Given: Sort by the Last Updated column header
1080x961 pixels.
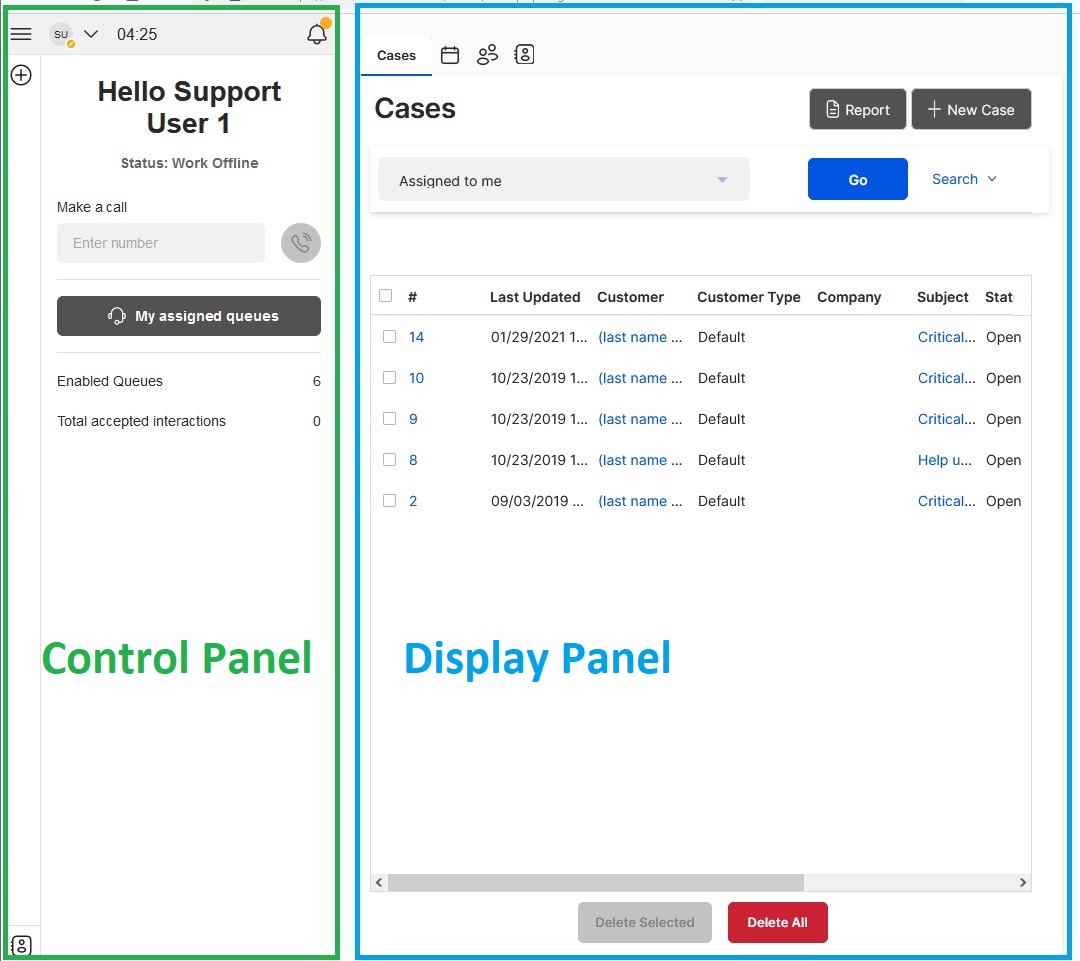Looking at the screenshot, I should 535,297.
